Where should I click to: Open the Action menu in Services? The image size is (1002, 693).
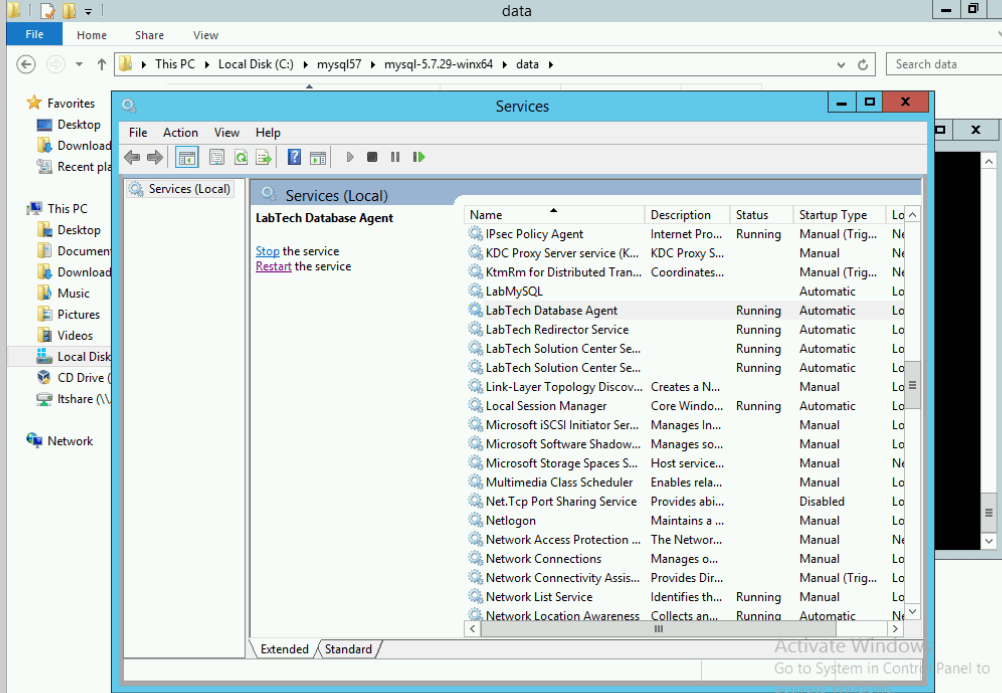180,132
